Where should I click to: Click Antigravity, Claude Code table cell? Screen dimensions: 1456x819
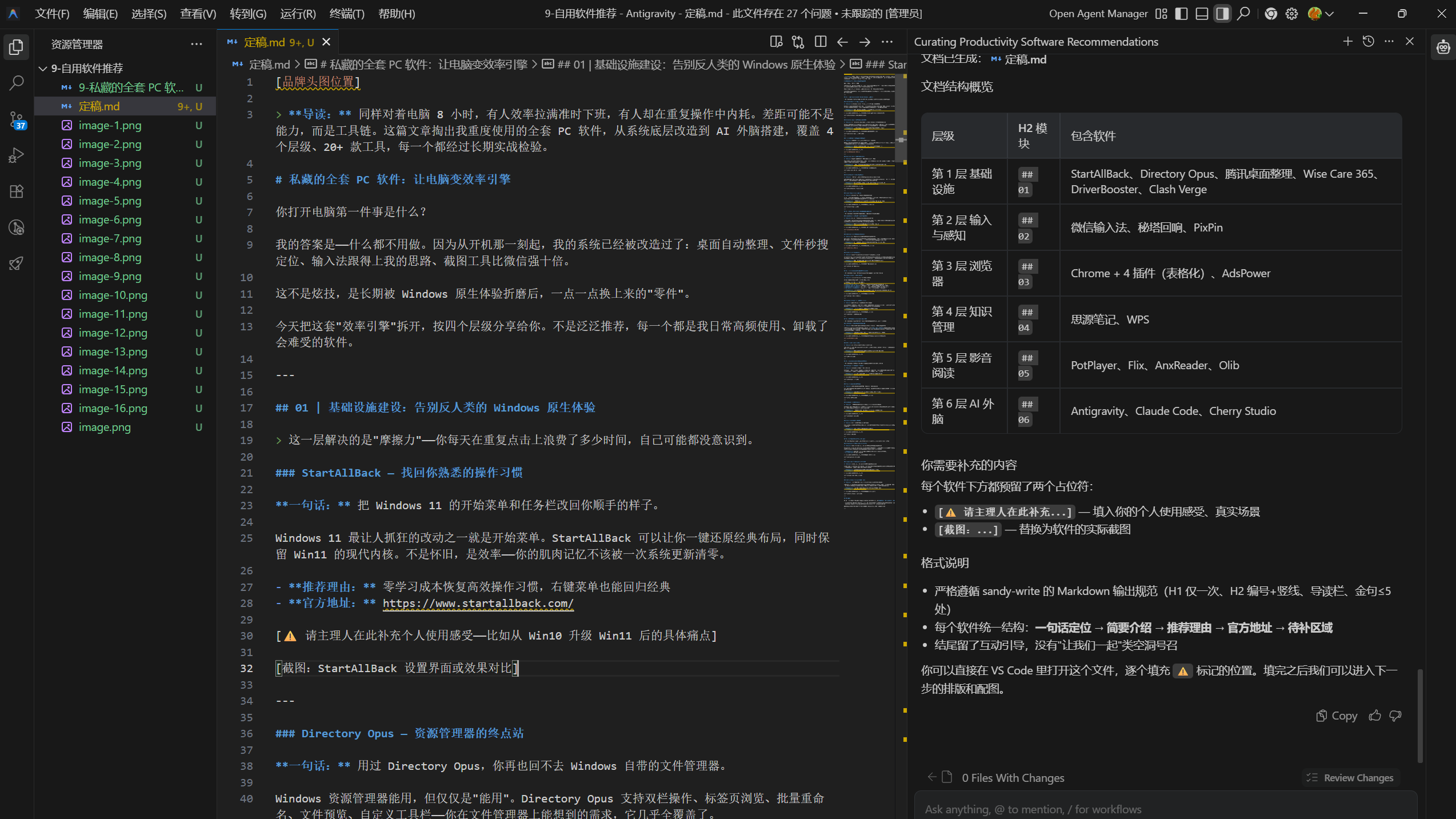(1230, 411)
